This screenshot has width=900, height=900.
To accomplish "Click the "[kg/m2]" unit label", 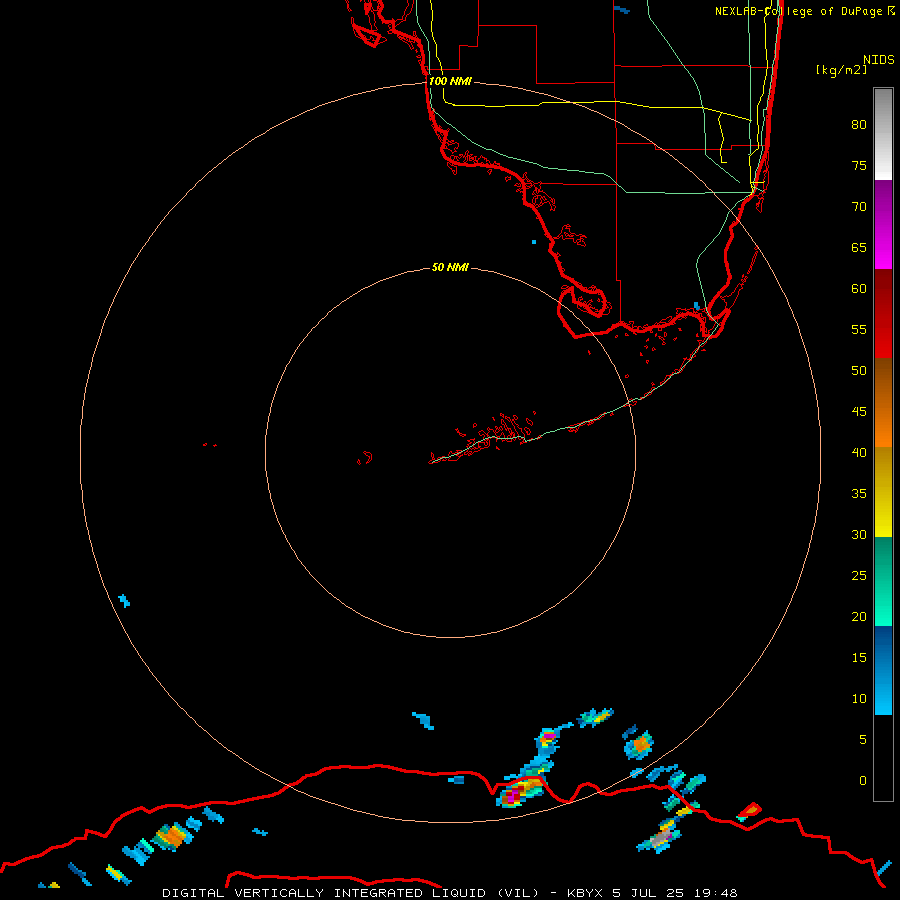I will (x=842, y=70).
